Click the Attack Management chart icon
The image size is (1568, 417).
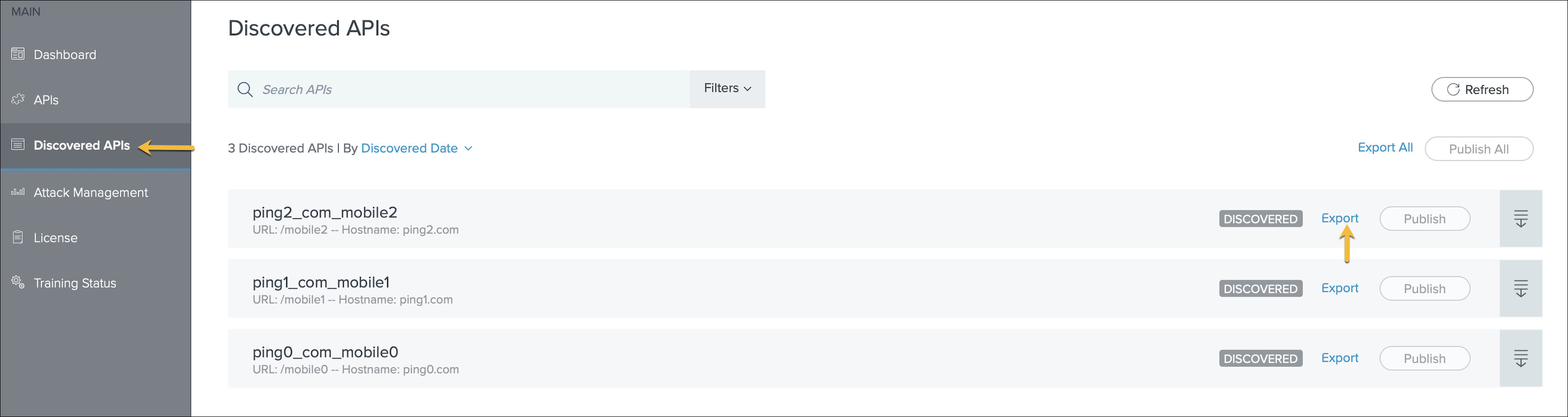pyautogui.click(x=18, y=192)
